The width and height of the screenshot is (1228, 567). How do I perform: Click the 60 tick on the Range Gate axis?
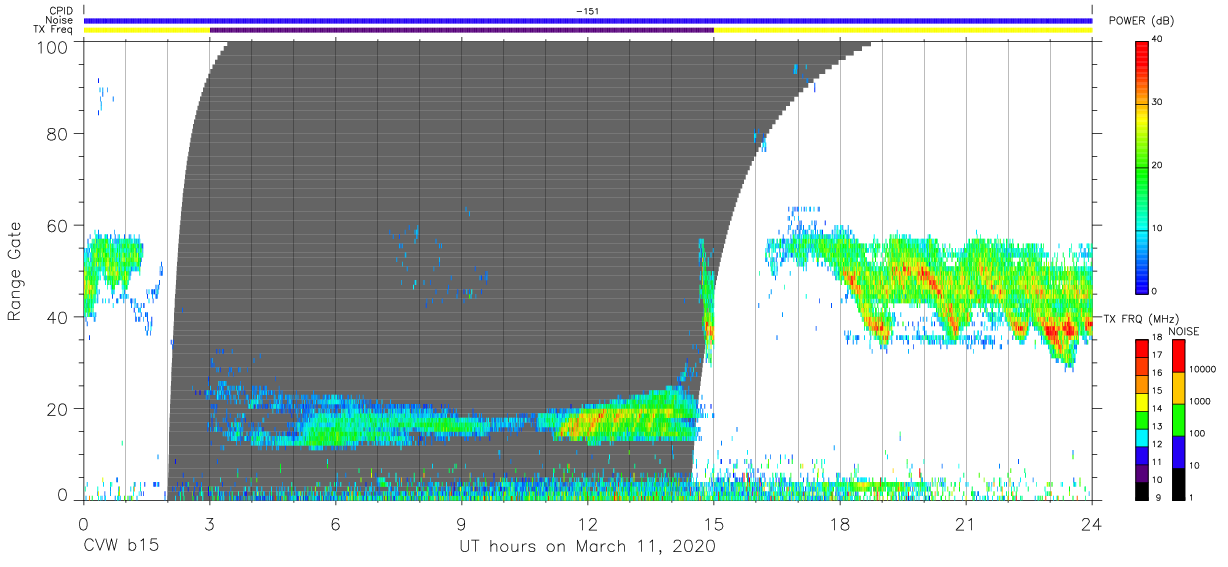click(58, 226)
